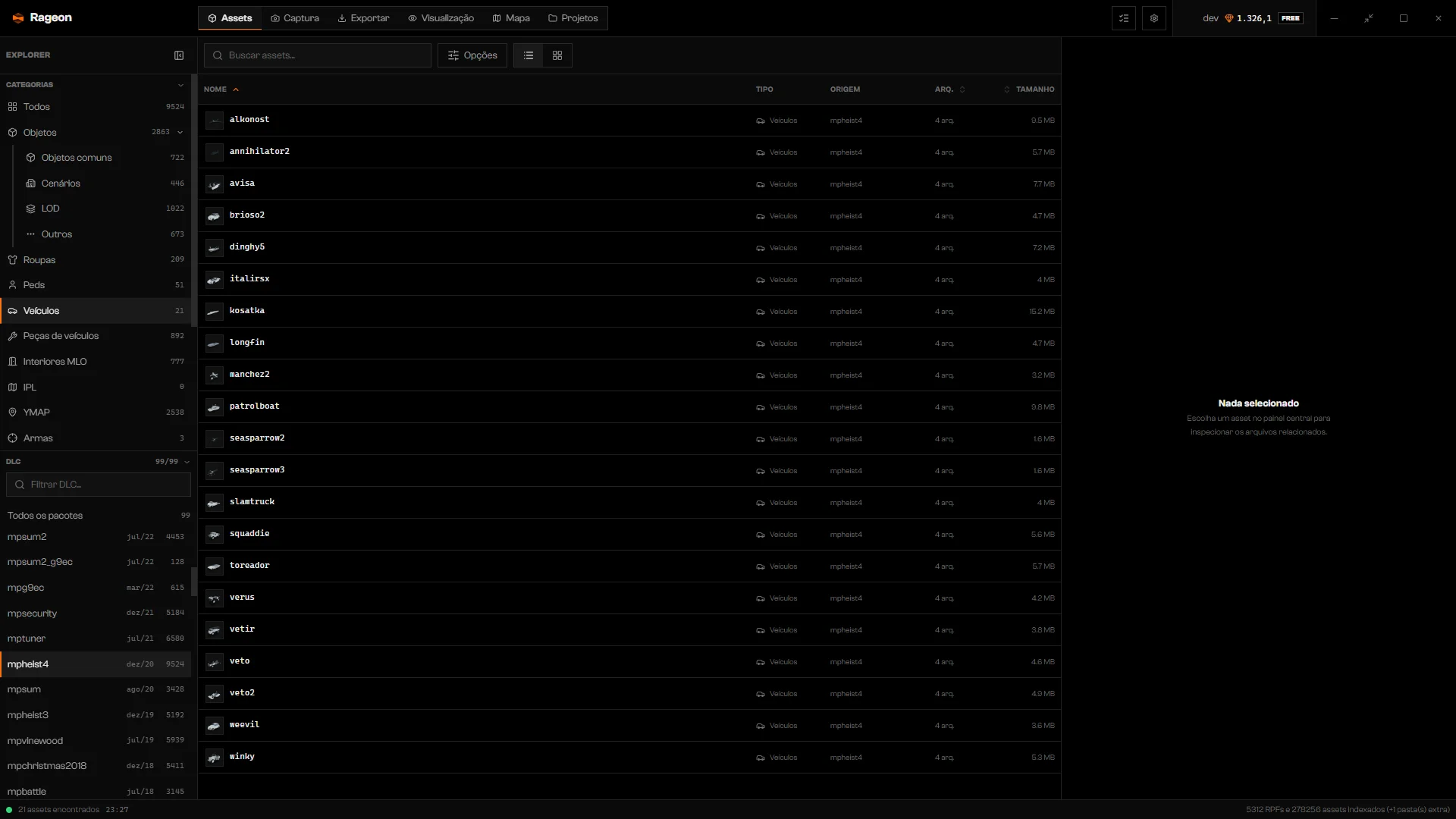Open the Captura tab
The image size is (1456, 819).
295,18
